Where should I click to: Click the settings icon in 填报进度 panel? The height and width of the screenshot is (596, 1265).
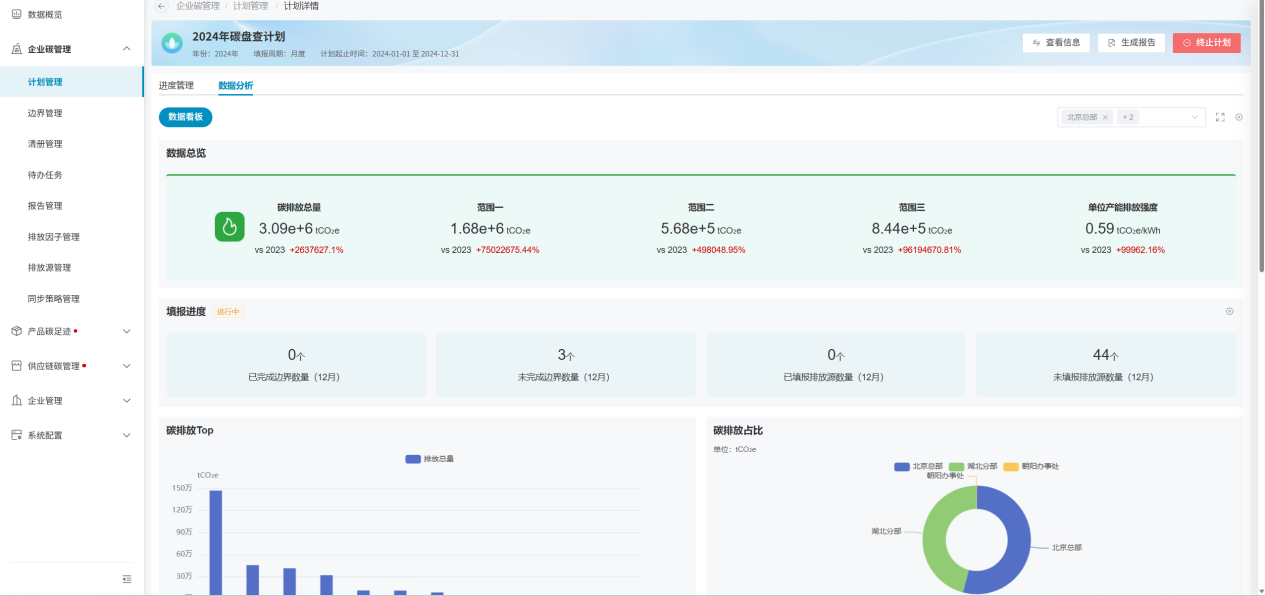(x=1230, y=311)
